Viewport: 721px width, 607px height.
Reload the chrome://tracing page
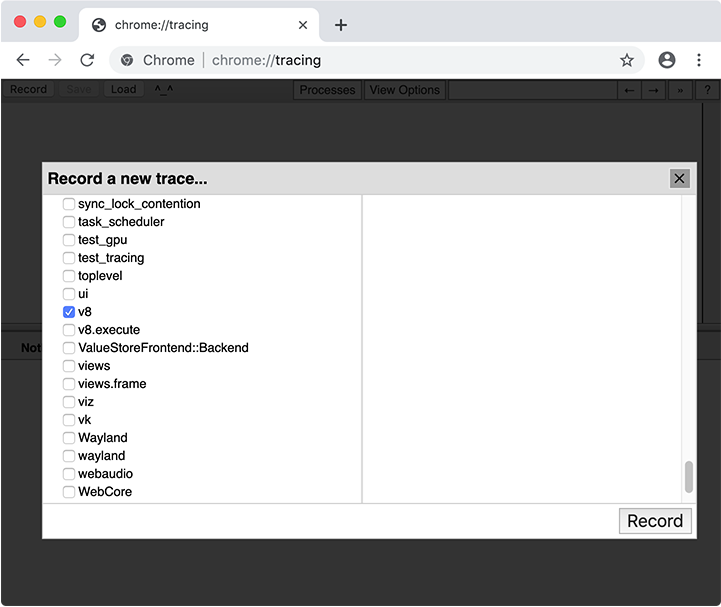(x=87, y=60)
